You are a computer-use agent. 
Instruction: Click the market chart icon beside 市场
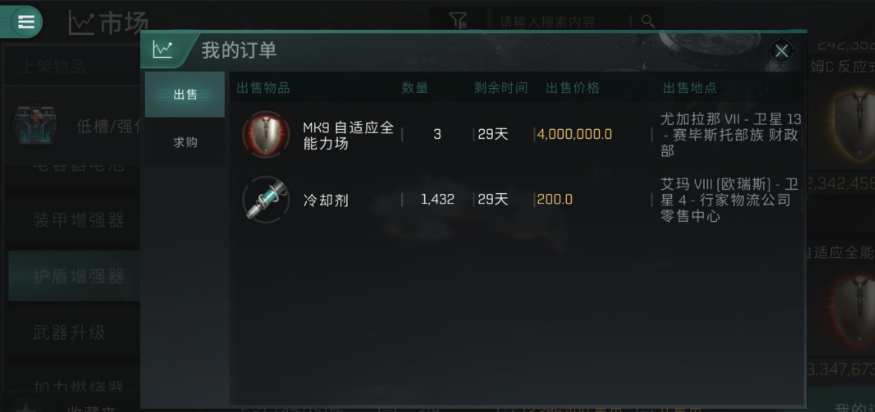[x=80, y=23]
